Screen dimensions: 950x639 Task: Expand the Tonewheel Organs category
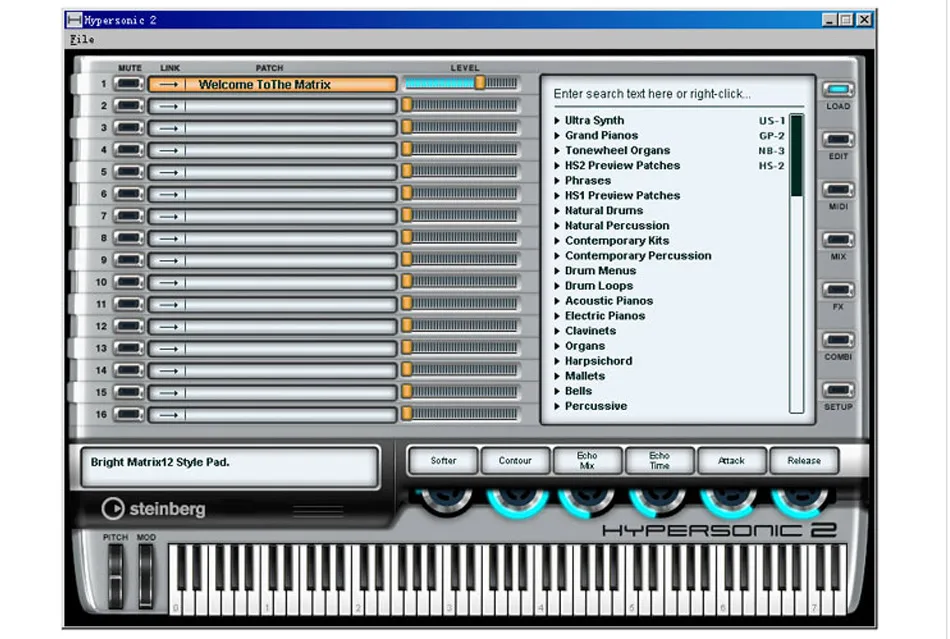point(557,151)
